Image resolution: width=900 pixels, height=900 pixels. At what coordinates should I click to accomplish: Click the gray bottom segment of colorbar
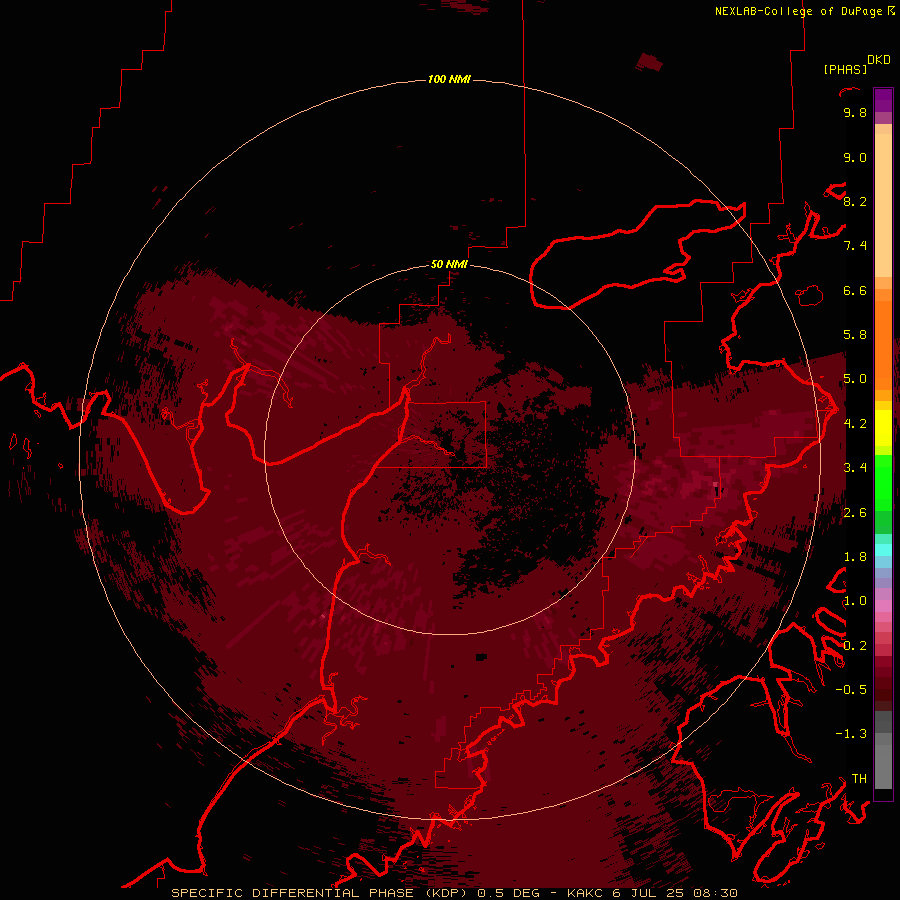tap(883, 763)
